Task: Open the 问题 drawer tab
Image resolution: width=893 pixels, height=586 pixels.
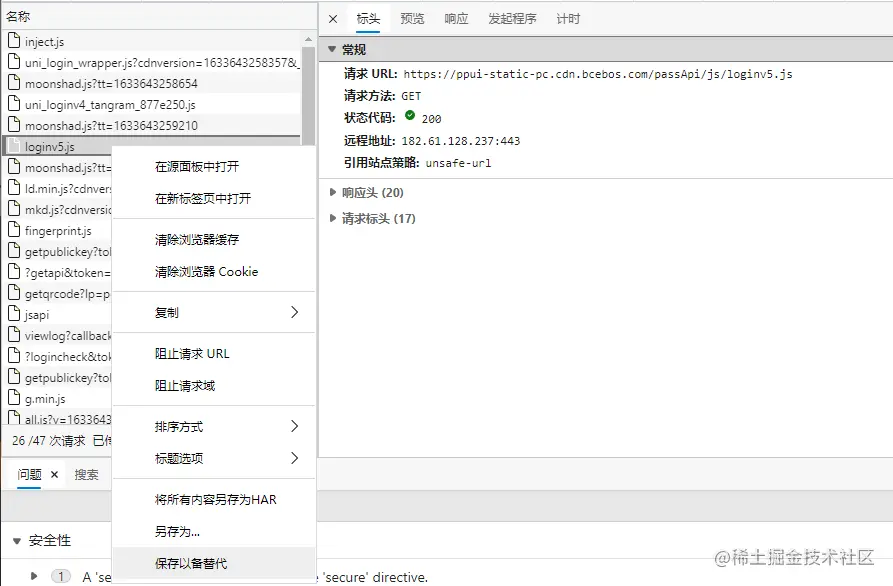Action: [x=29, y=474]
